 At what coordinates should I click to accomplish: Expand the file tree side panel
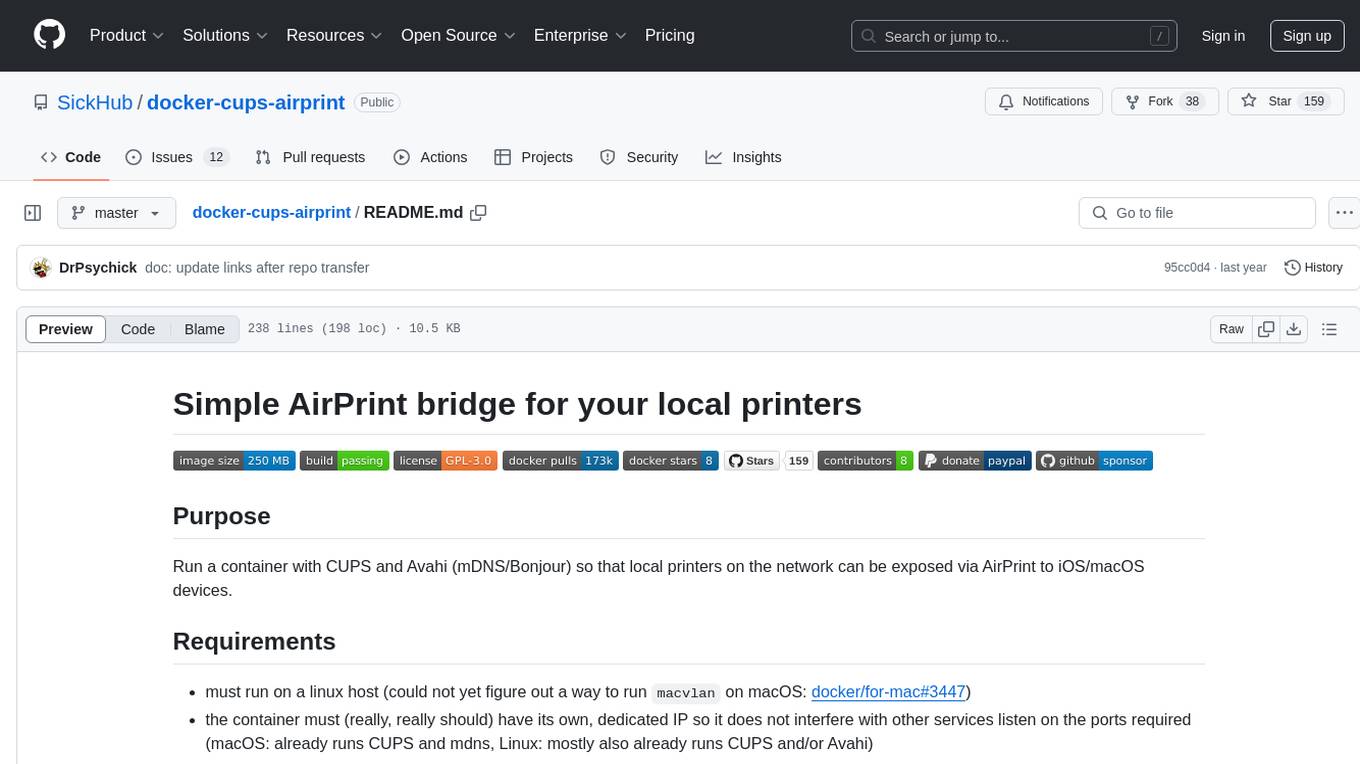click(x=33, y=213)
